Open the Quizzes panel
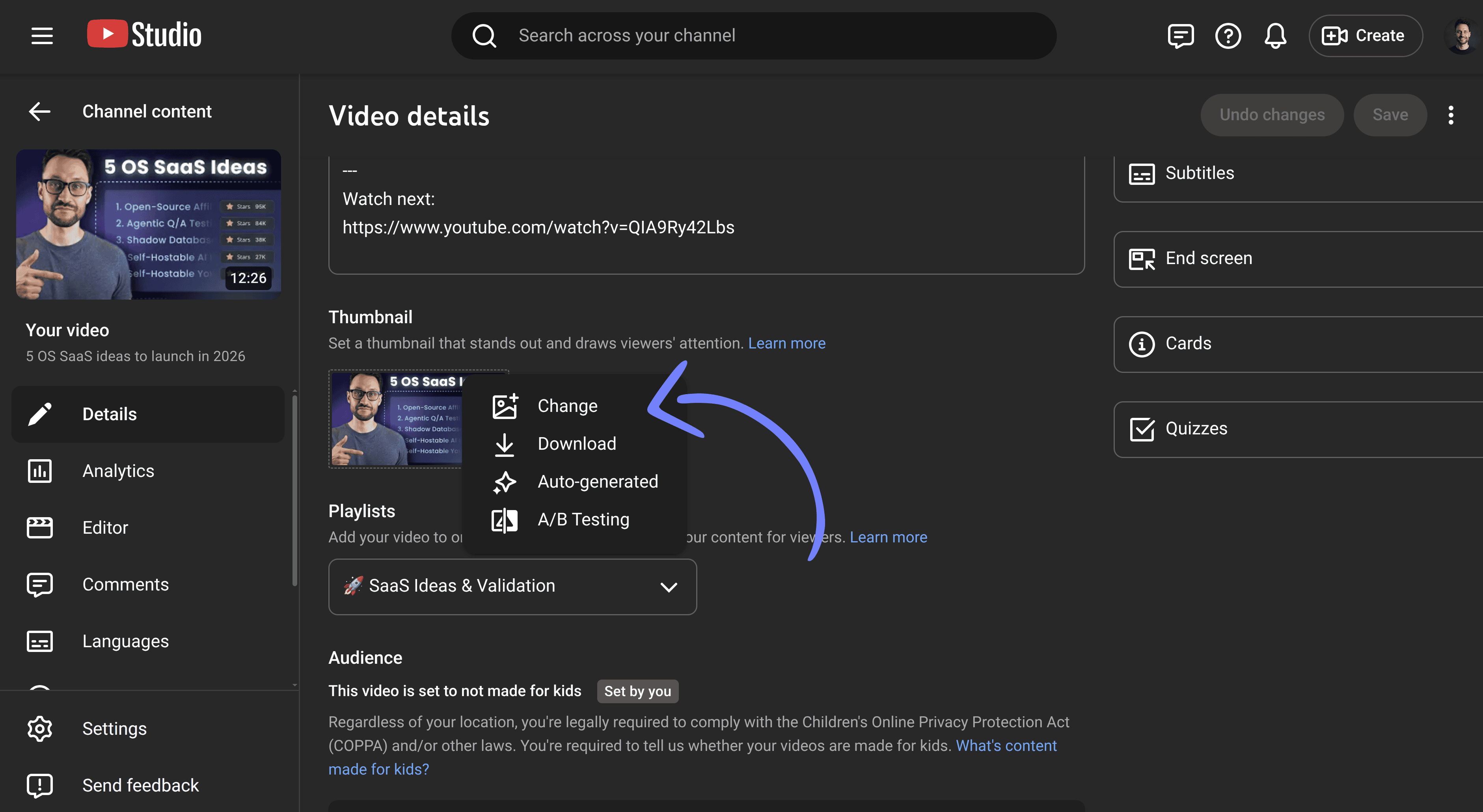Screen dimensions: 1483x812 point(1196,428)
